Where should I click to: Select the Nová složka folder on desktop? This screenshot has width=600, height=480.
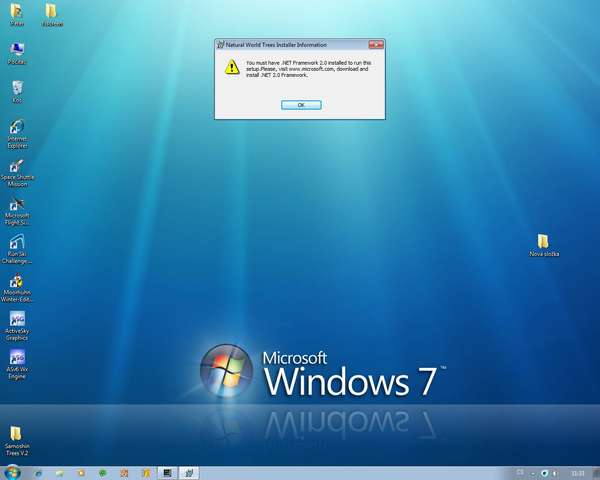544,245
